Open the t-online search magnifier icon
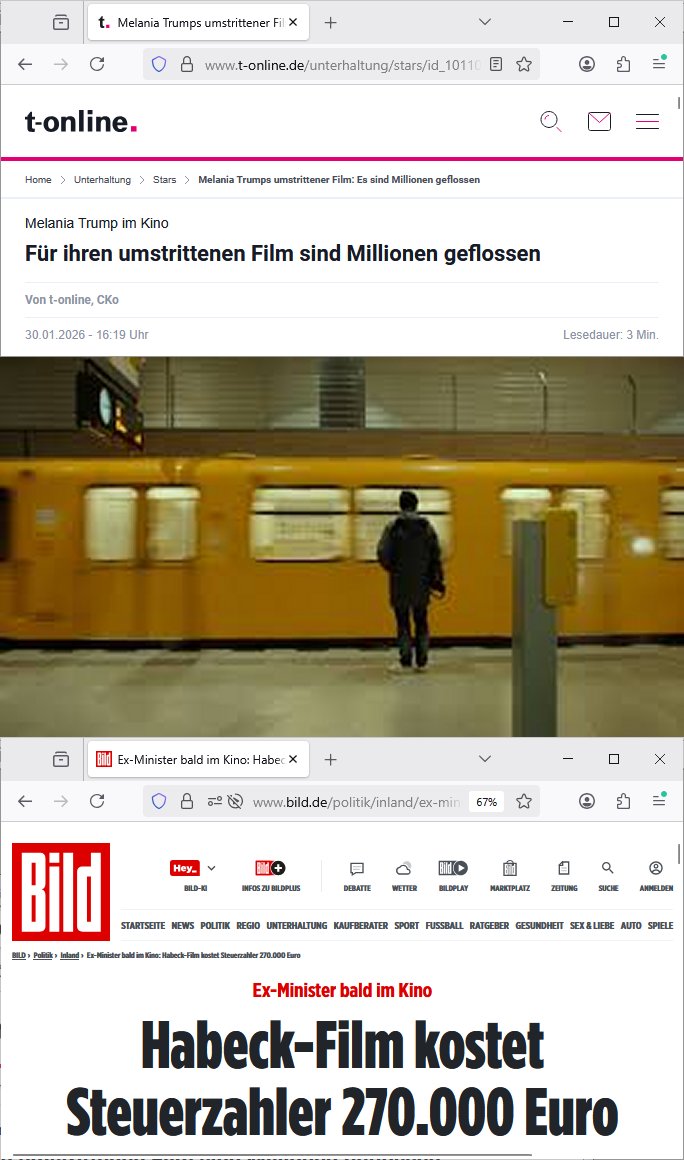Screen dimensions: 684x1160 (x=551, y=121)
